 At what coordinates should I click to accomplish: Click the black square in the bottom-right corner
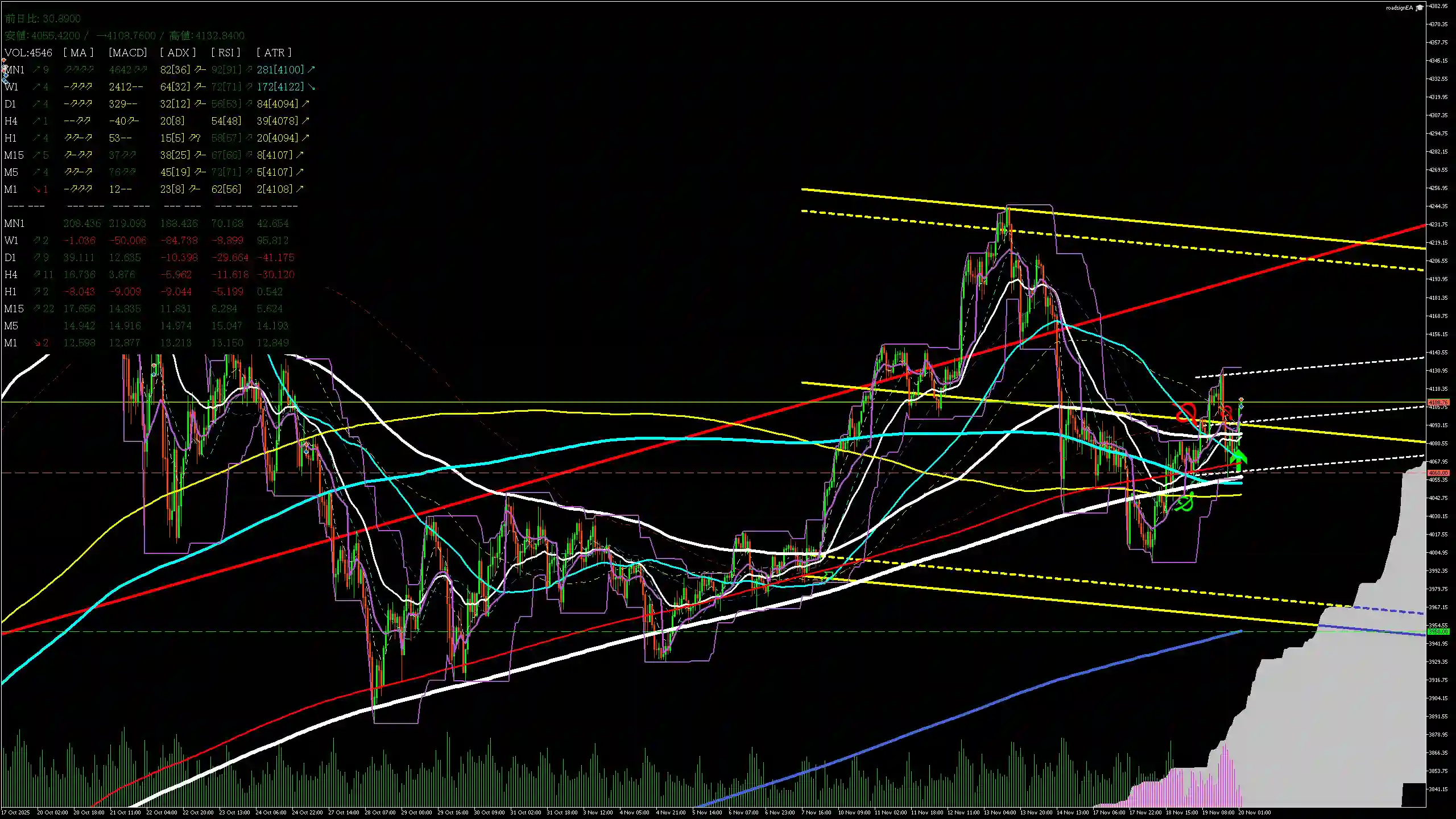pos(1413,795)
